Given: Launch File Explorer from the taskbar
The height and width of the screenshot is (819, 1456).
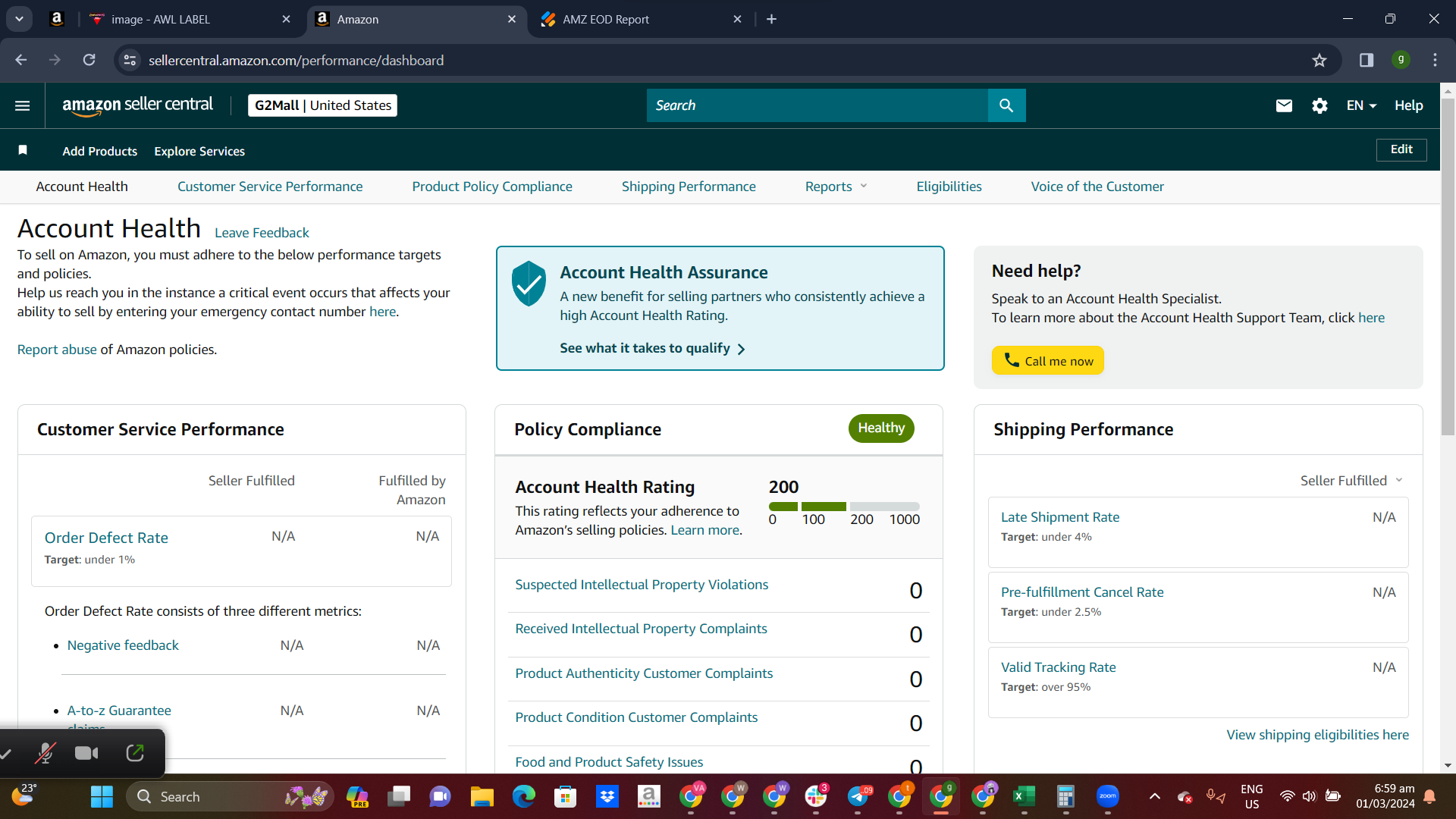Looking at the screenshot, I should coord(482,796).
